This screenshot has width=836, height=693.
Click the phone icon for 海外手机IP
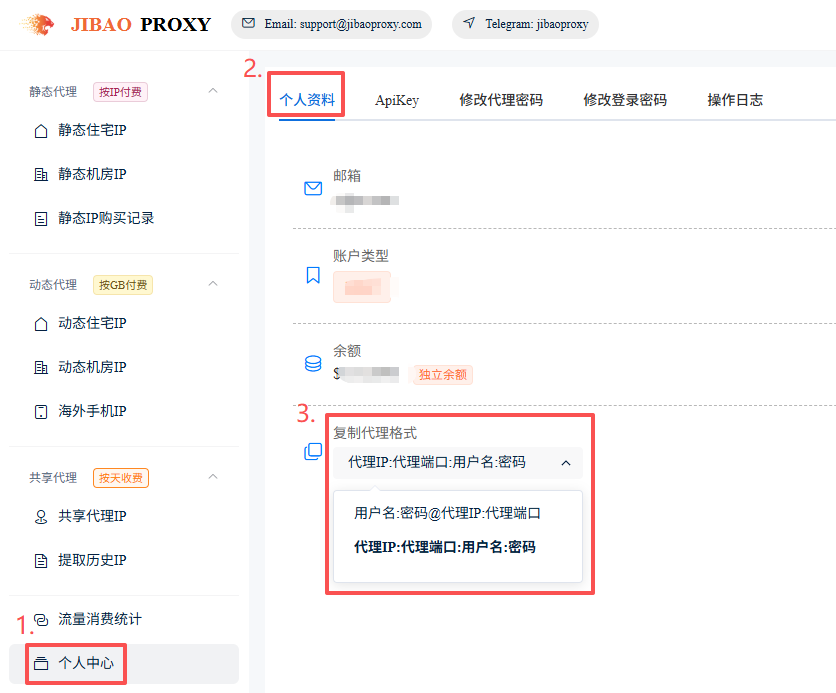point(41,412)
